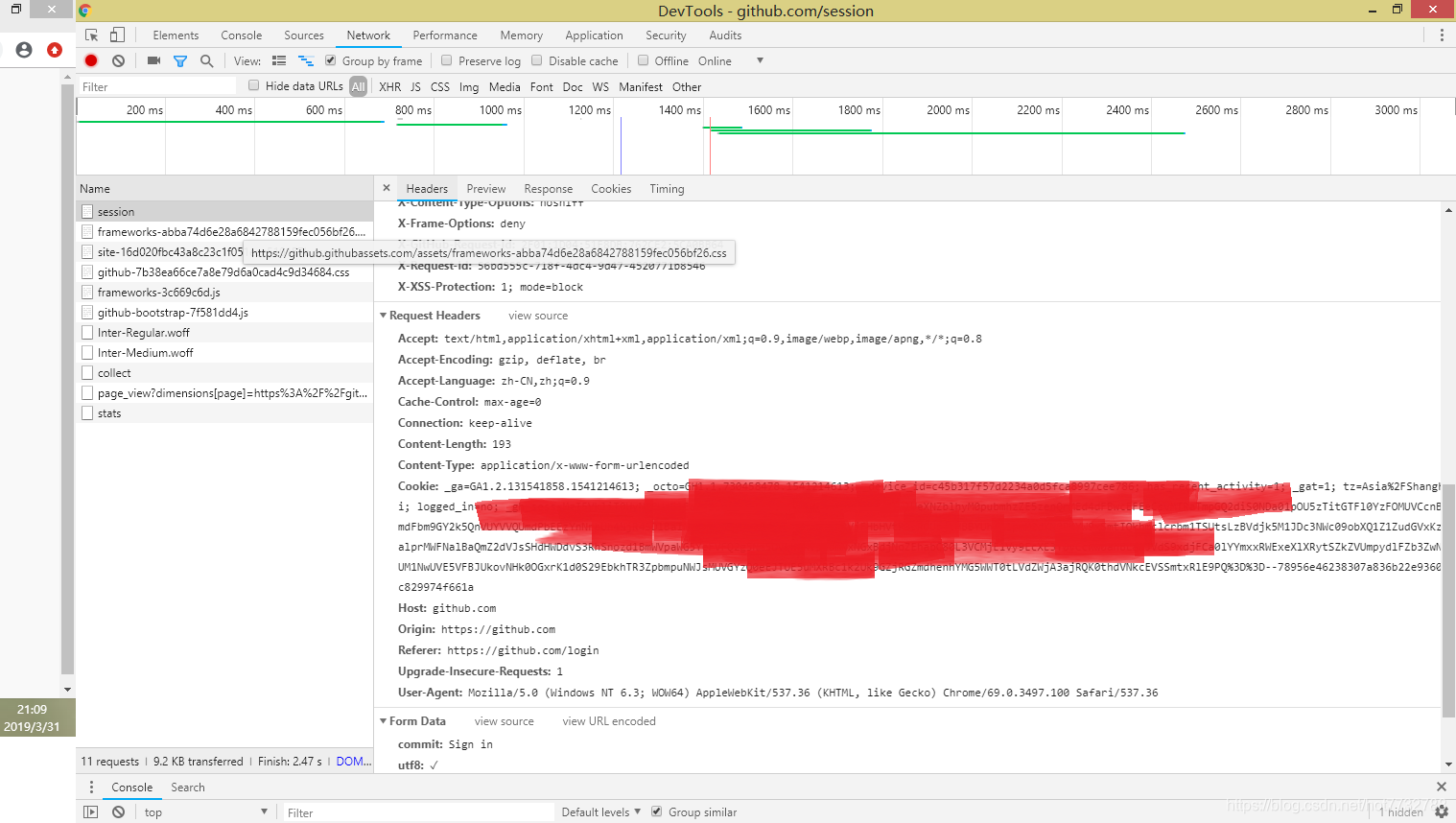
Task: Filter requests by CSS type
Action: [x=440, y=86]
